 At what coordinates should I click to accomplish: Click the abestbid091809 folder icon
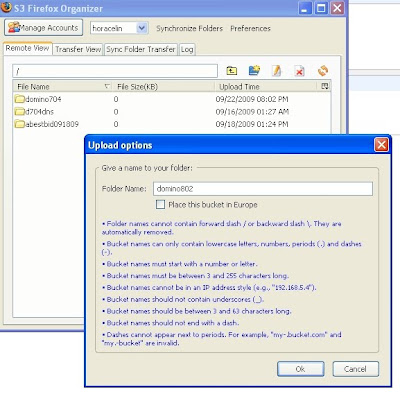tap(20, 124)
